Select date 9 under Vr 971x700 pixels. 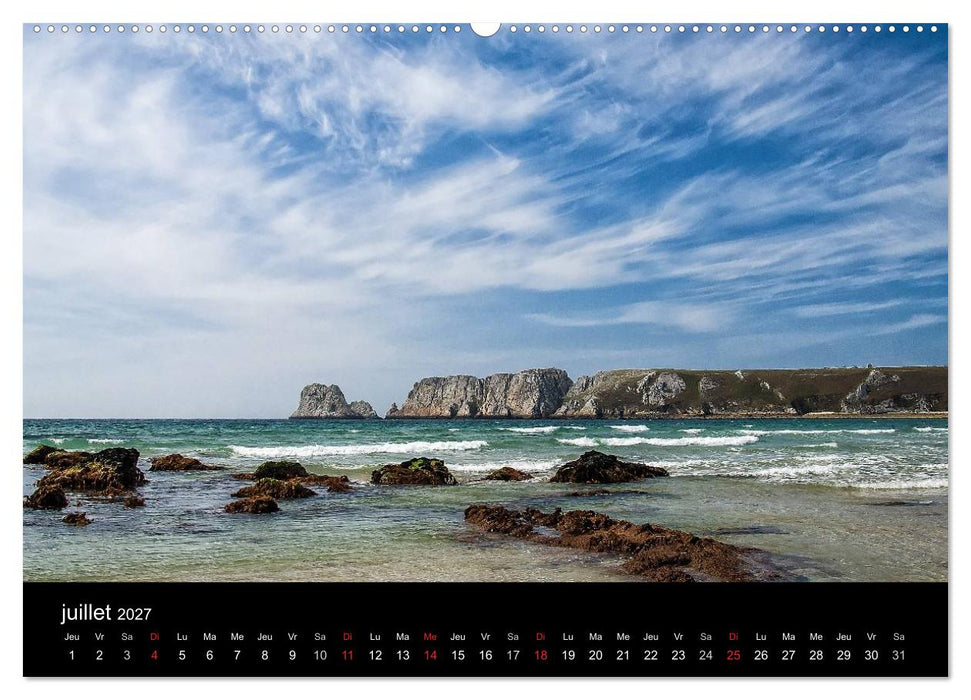[292, 655]
